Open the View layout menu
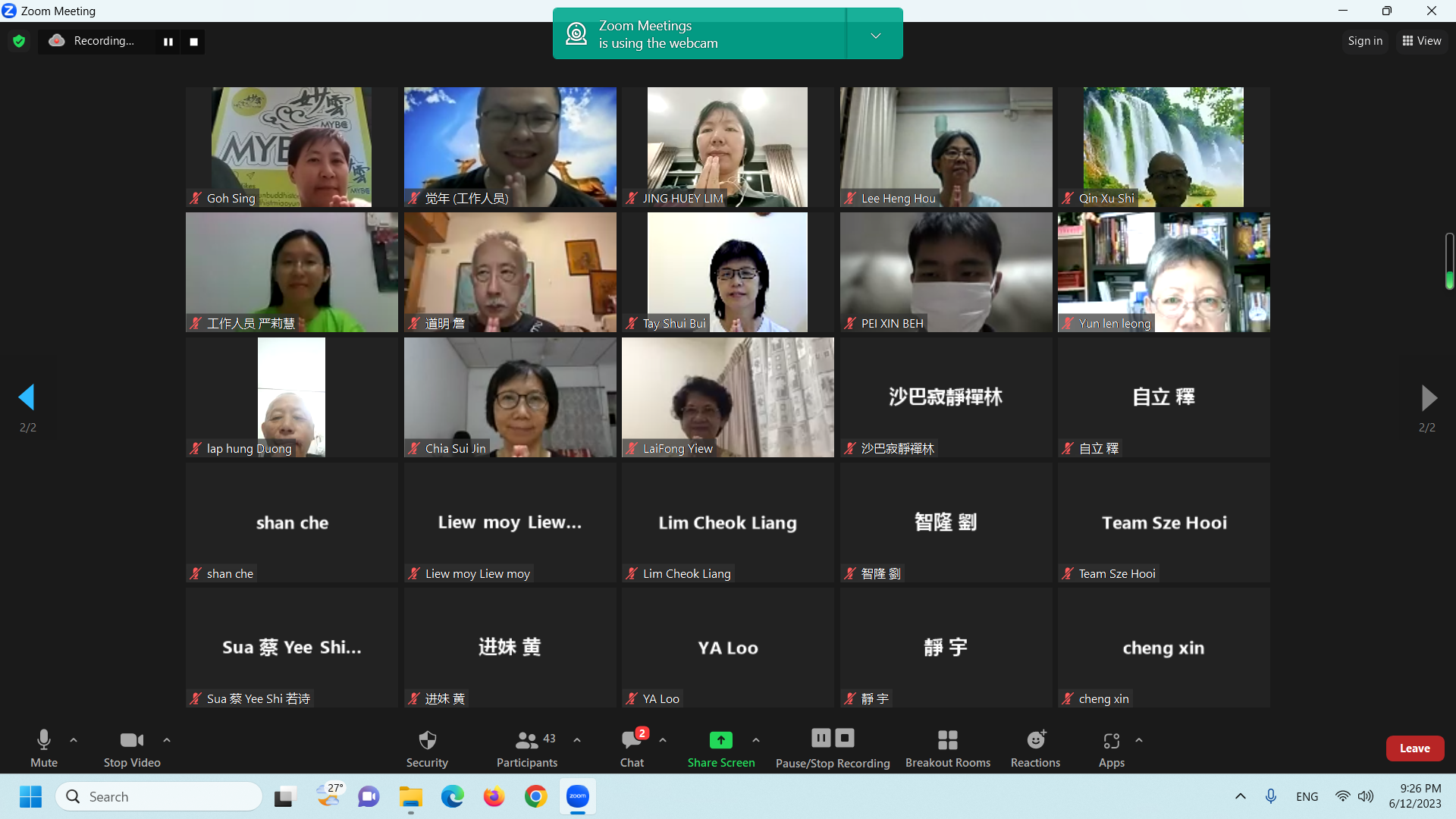This screenshot has width=1456, height=819. 1422,41
